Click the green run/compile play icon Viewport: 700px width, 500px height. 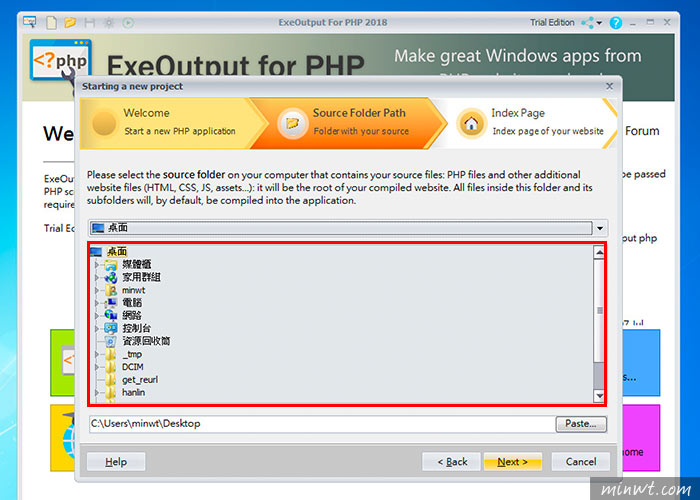(128, 22)
